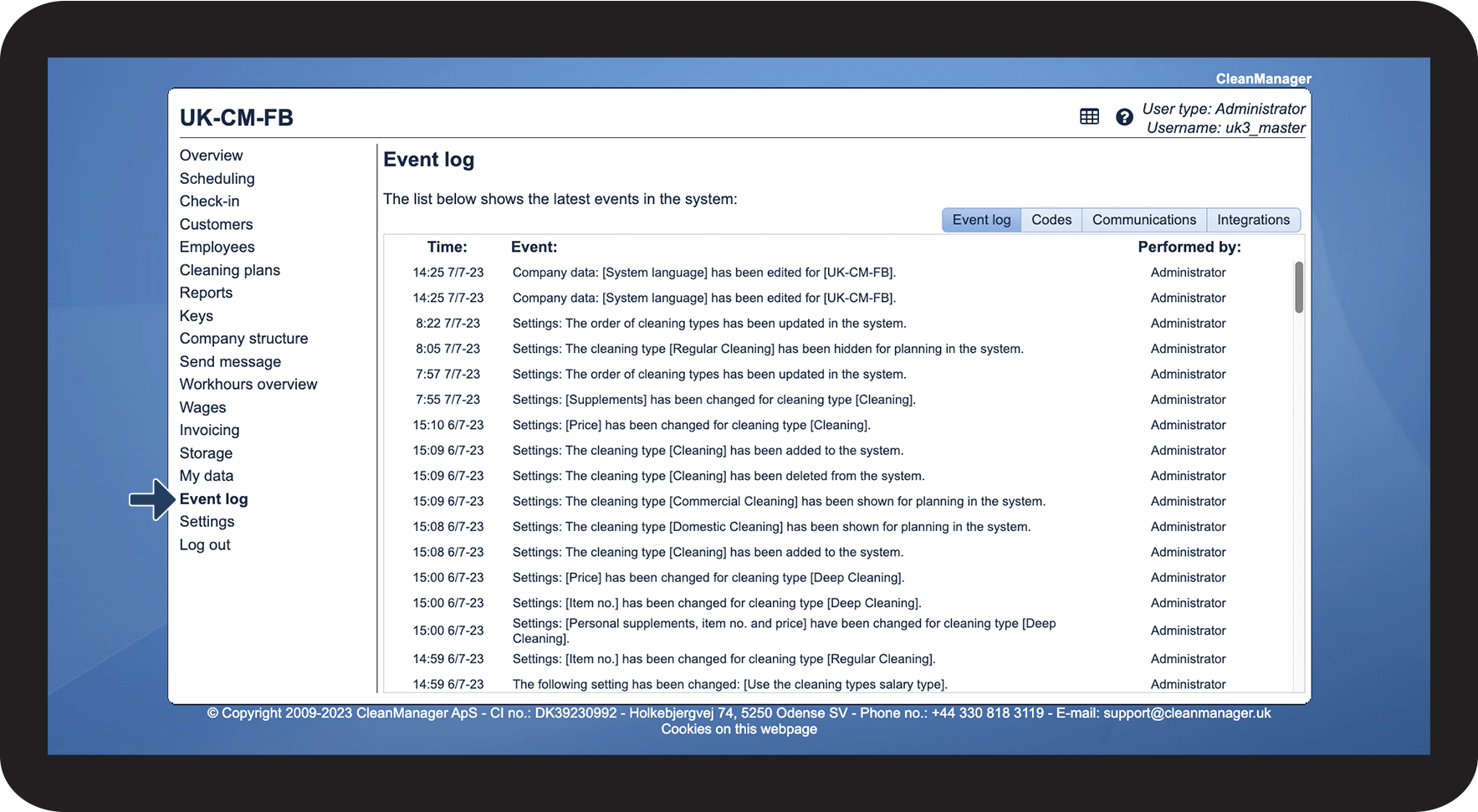The image size is (1478, 812).
Task: Select Event log in sidebar menu
Action: pos(213,499)
